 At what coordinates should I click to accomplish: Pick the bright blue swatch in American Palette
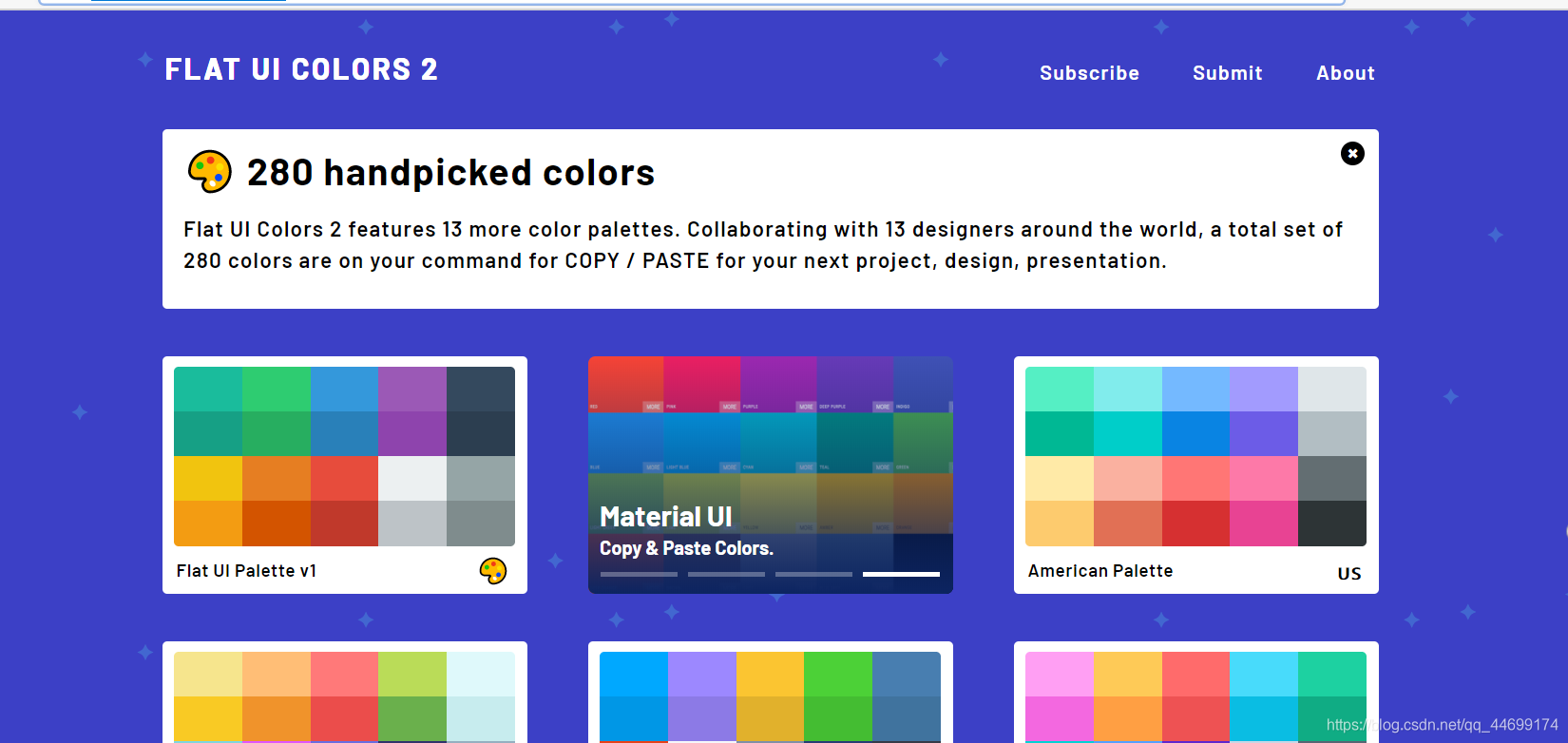pyautogui.click(x=1195, y=433)
